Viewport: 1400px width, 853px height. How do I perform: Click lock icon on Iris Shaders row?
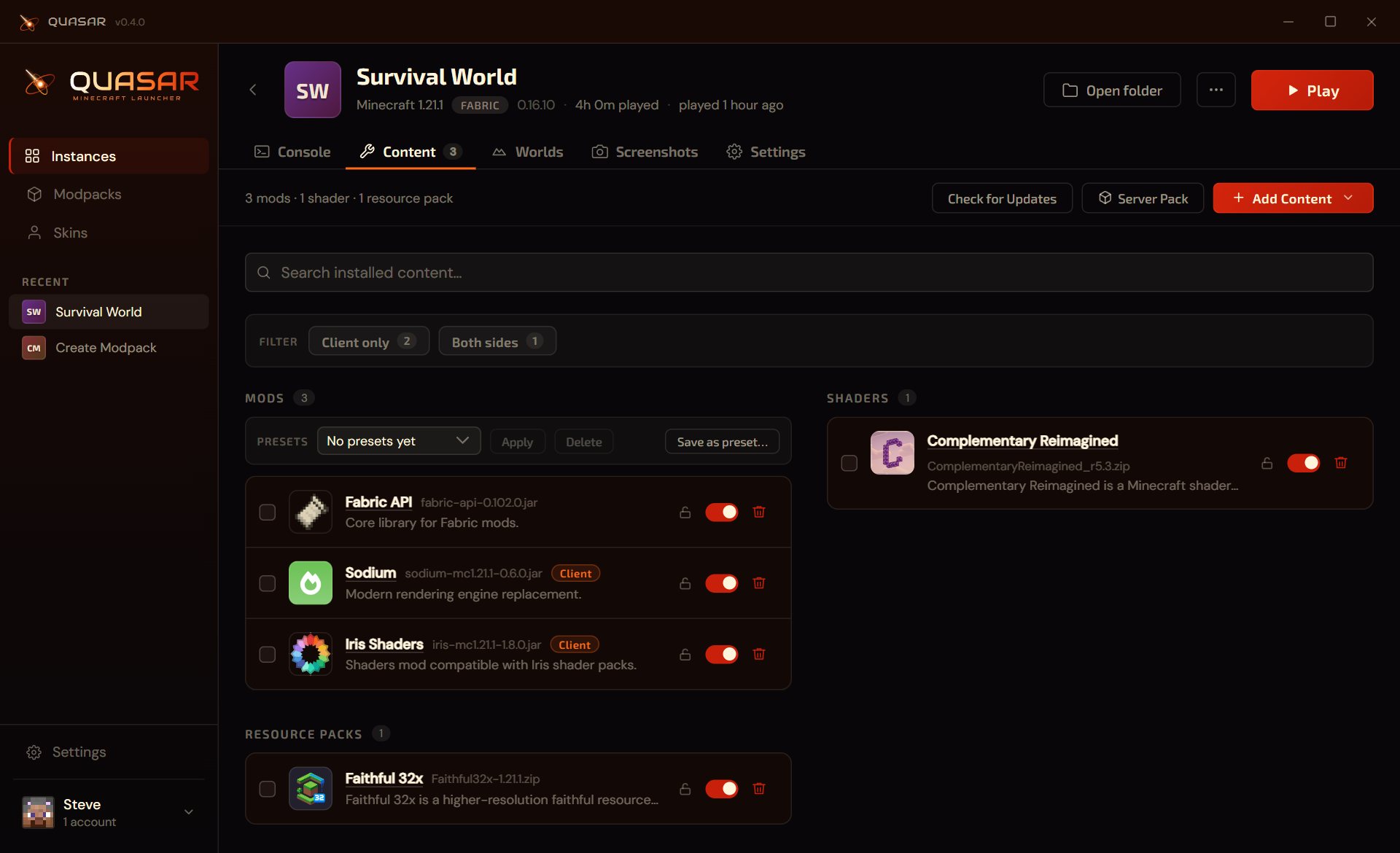click(x=685, y=655)
